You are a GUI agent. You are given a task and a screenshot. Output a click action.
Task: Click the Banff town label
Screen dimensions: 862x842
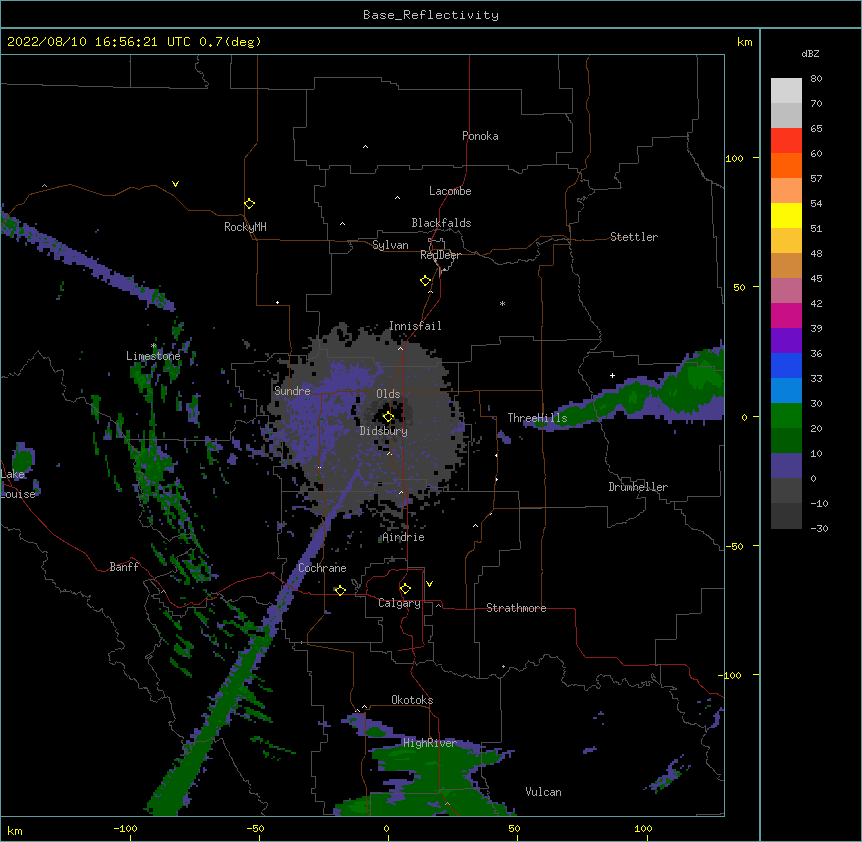pos(124,567)
